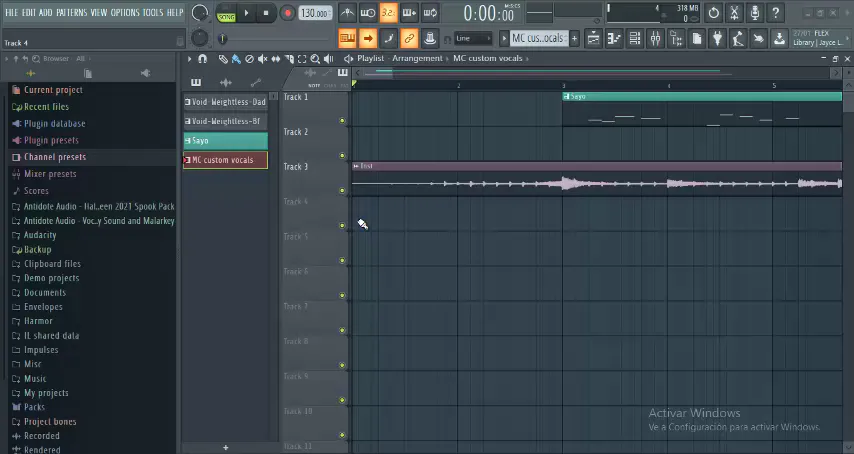The height and width of the screenshot is (454, 854).
Task: Open the TOOLS menu
Action: coord(152,13)
